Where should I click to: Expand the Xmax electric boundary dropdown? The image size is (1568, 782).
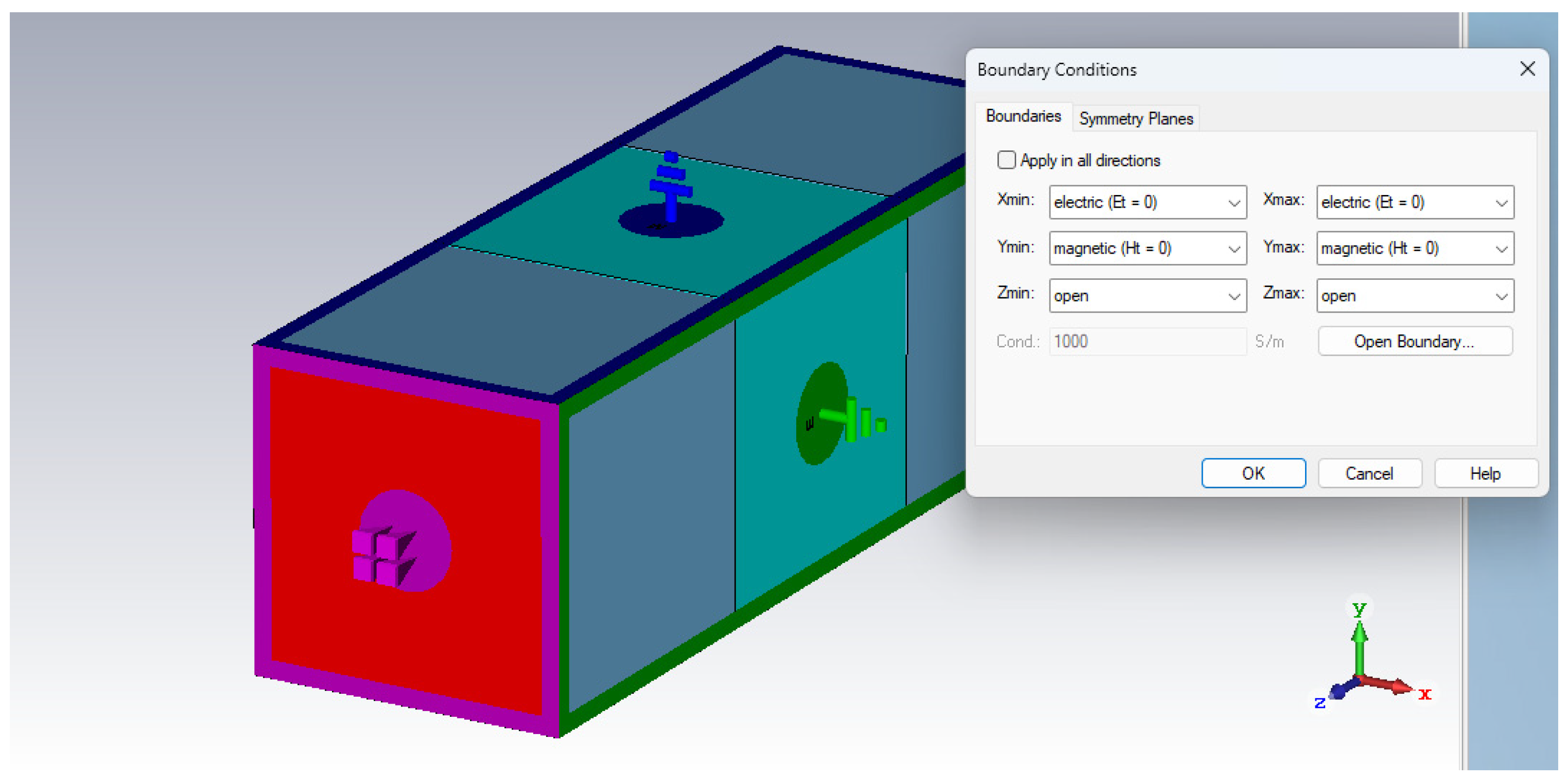(1415, 202)
